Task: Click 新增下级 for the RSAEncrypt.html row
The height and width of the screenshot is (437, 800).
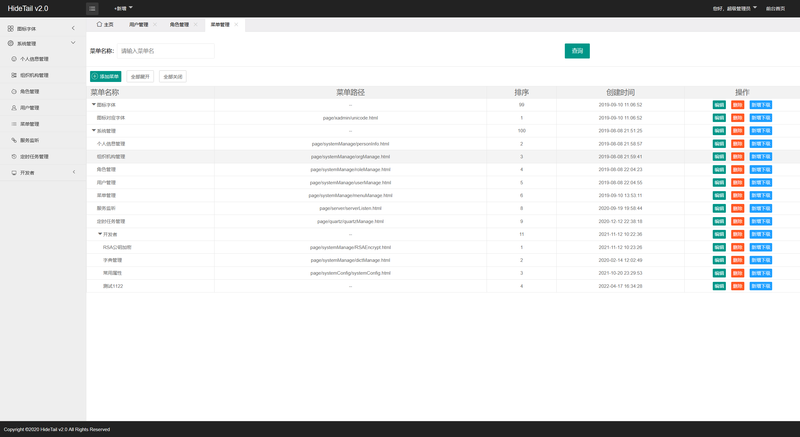Action: click(x=761, y=247)
